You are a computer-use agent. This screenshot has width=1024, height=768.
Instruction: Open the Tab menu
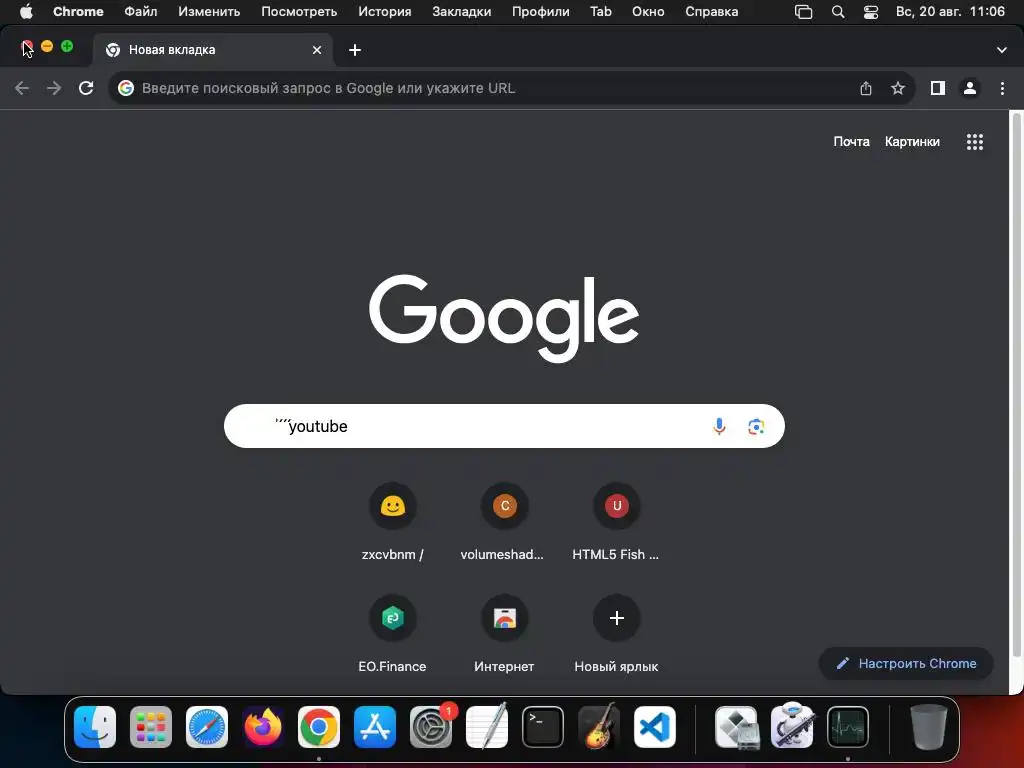pos(601,12)
